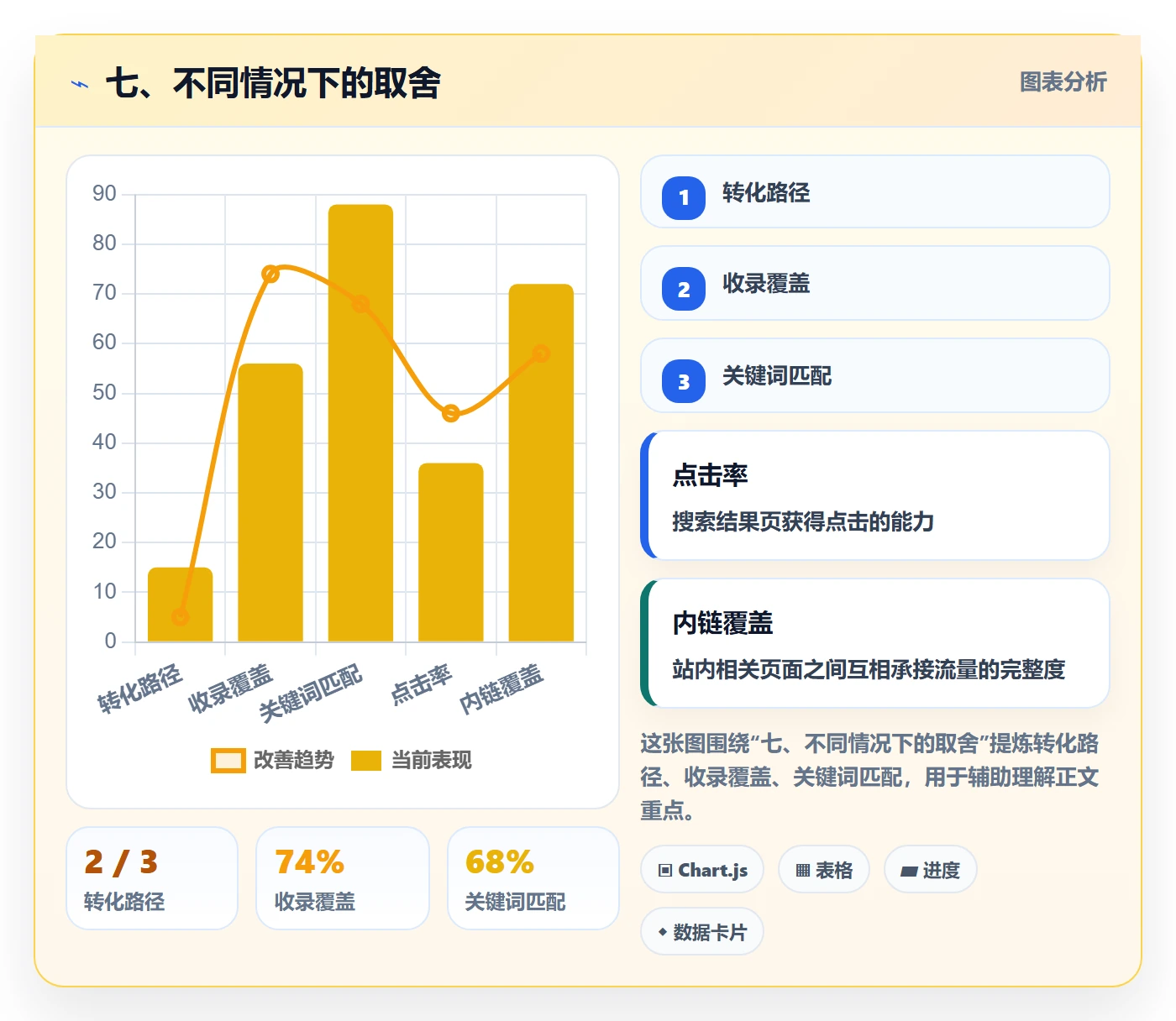Open the 收录覆盖 list item
The height and width of the screenshot is (1021, 1176).
pyautogui.click(x=874, y=283)
